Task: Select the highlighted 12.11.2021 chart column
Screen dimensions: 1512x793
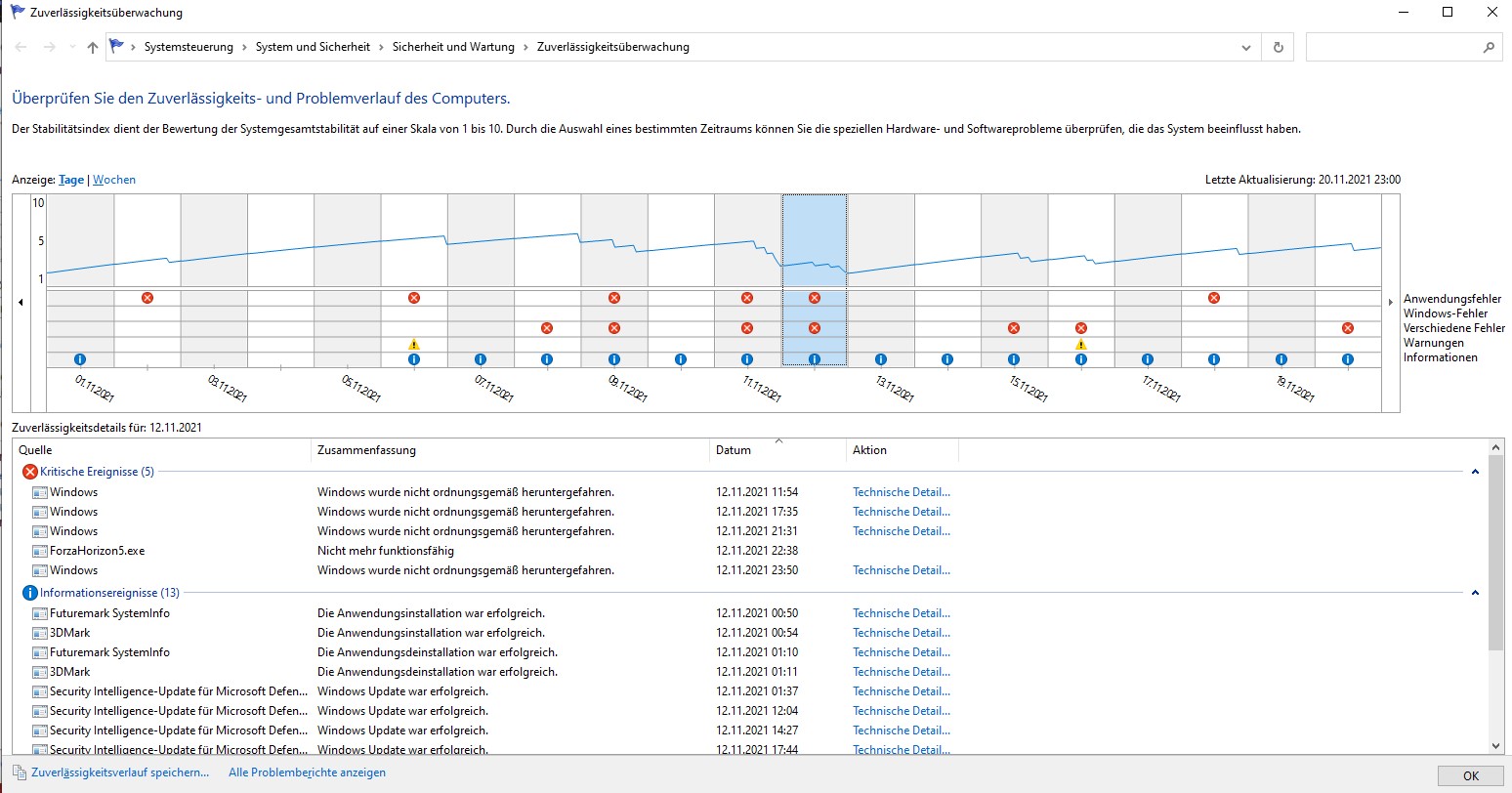Action: pyautogui.click(x=815, y=280)
